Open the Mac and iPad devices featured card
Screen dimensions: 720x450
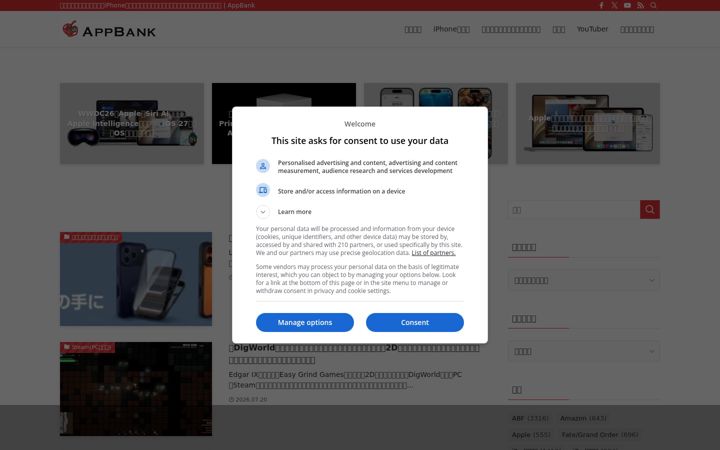coord(588,123)
